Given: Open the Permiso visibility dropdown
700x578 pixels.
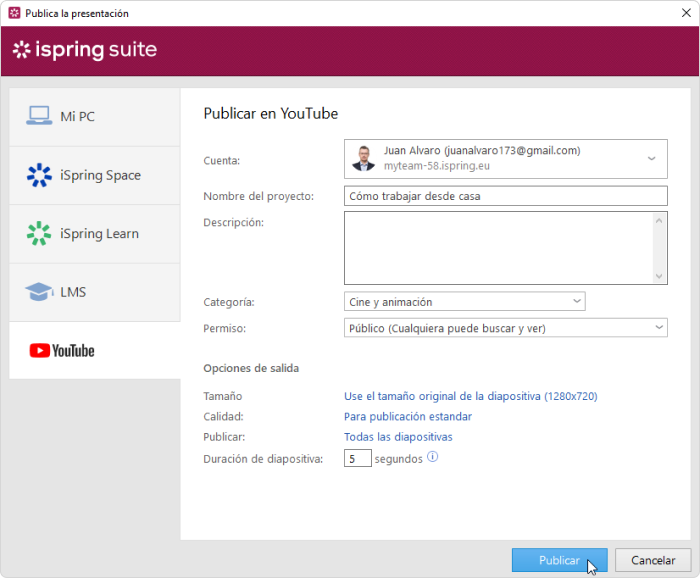Looking at the screenshot, I should [658, 327].
